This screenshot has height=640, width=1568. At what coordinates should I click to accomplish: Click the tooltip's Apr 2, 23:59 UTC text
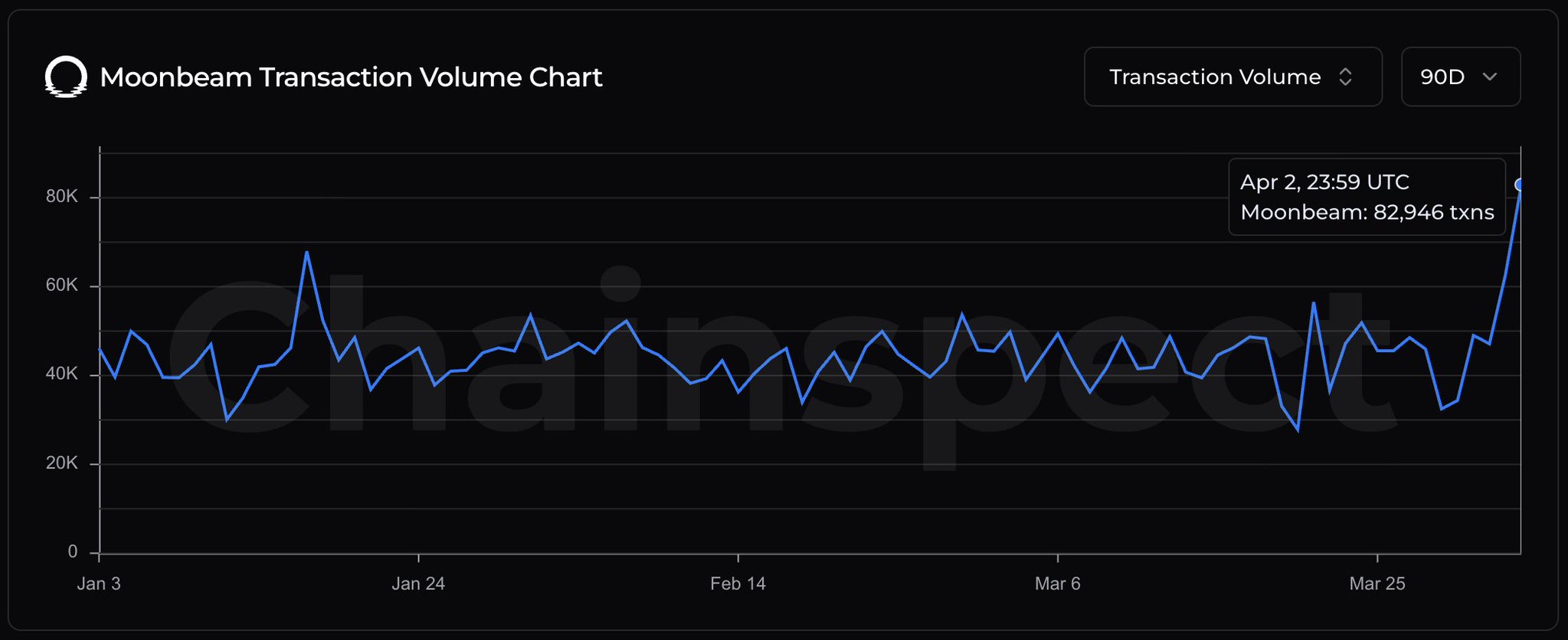1324,182
